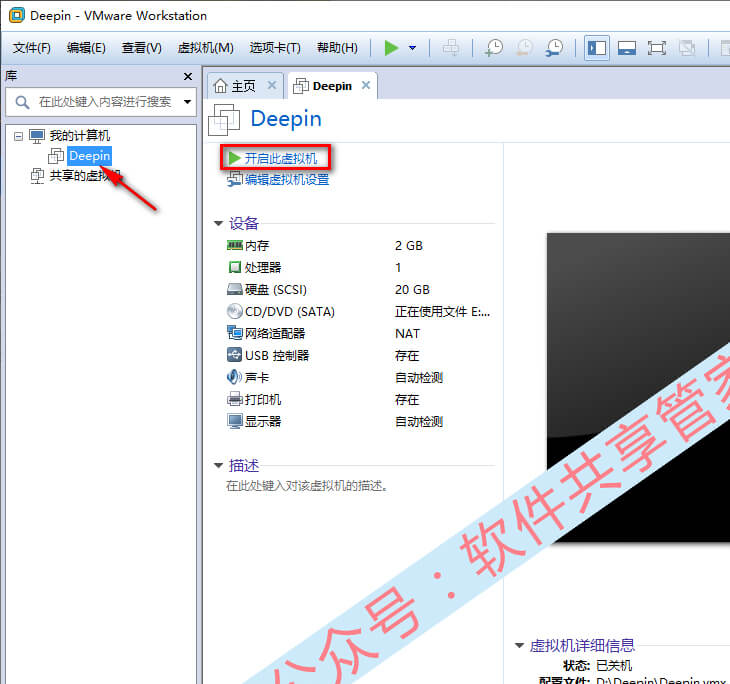The width and height of the screenshot is (730, 684).
Task: Click the 存在 value beside 打印机
Action: 407,400
